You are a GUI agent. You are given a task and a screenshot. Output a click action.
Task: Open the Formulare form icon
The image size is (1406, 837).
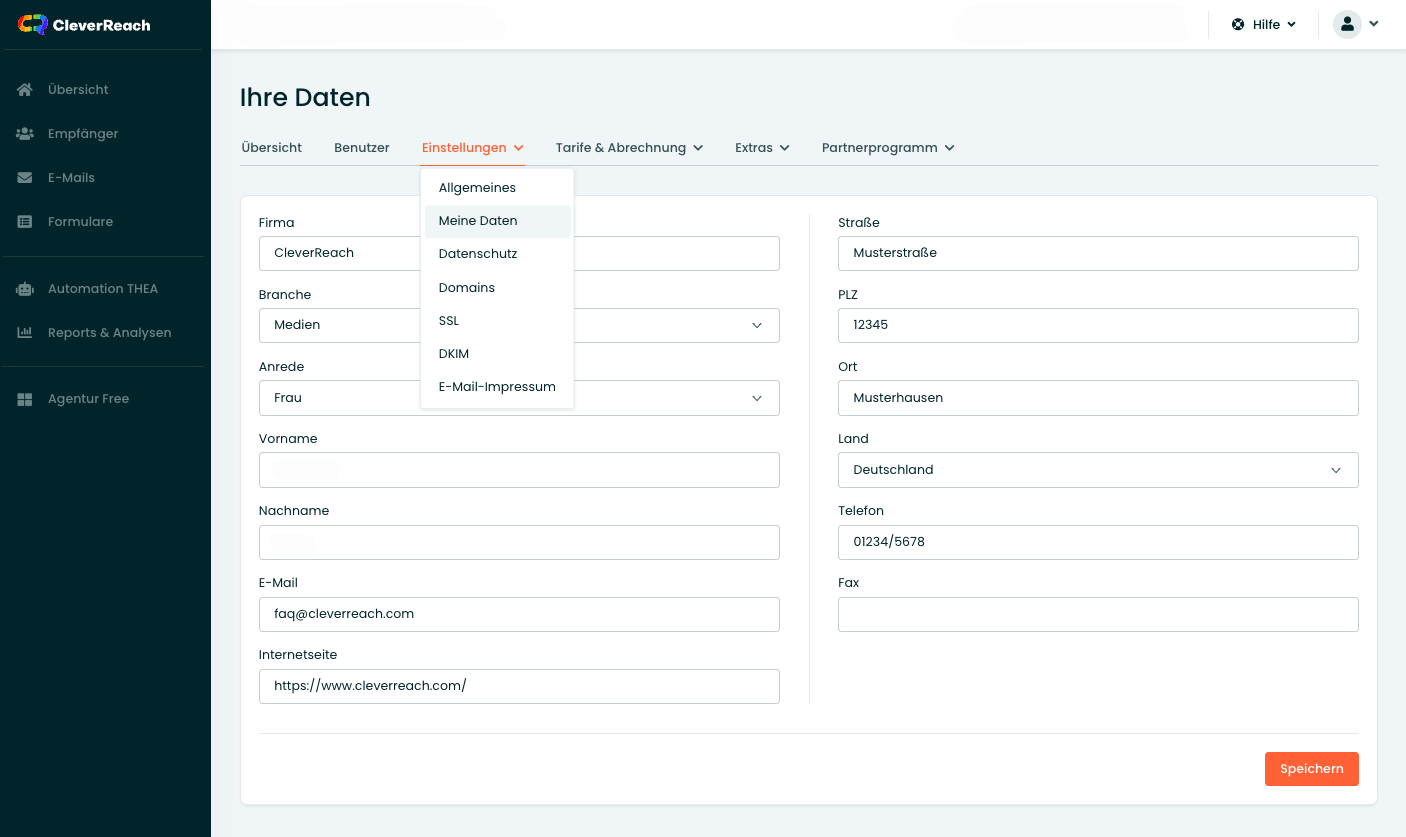pyautogui.click(x=25, y=222)
